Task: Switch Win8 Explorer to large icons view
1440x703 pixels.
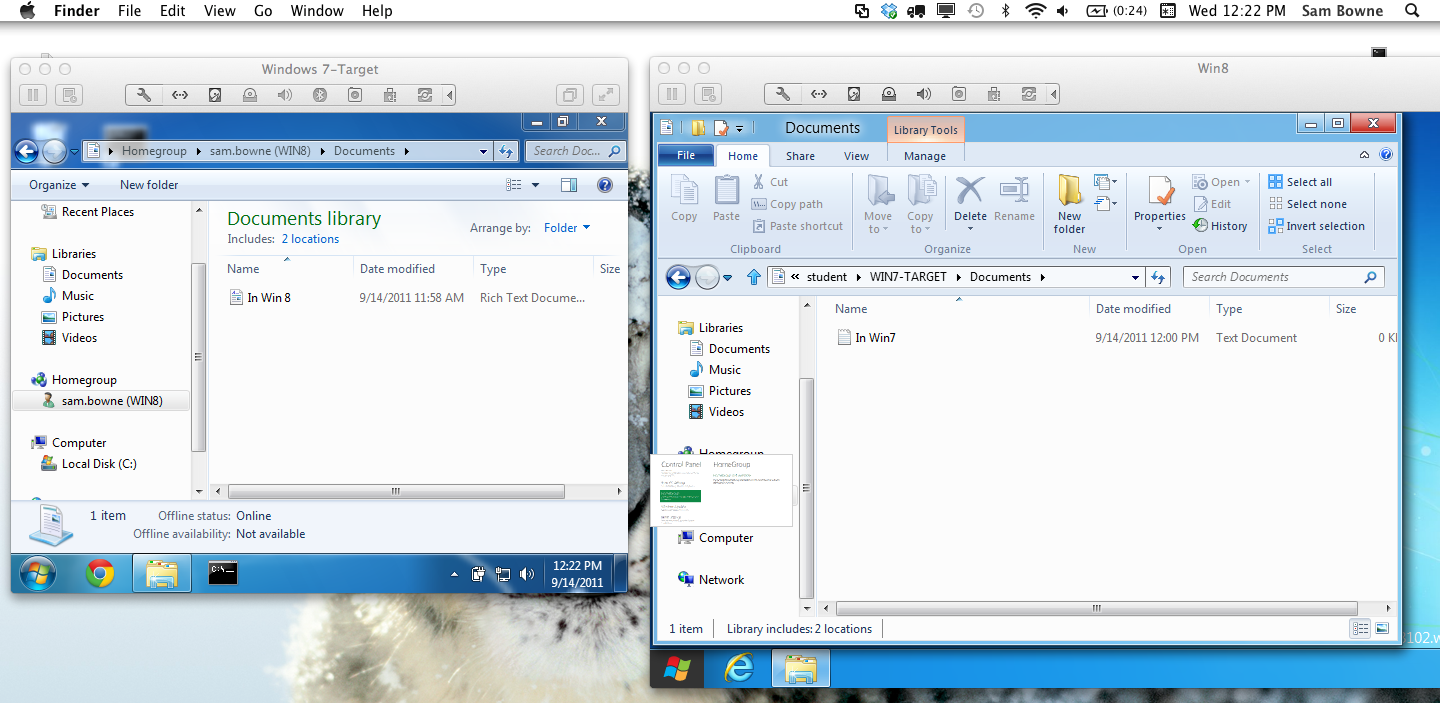Action: (1382, 628)
